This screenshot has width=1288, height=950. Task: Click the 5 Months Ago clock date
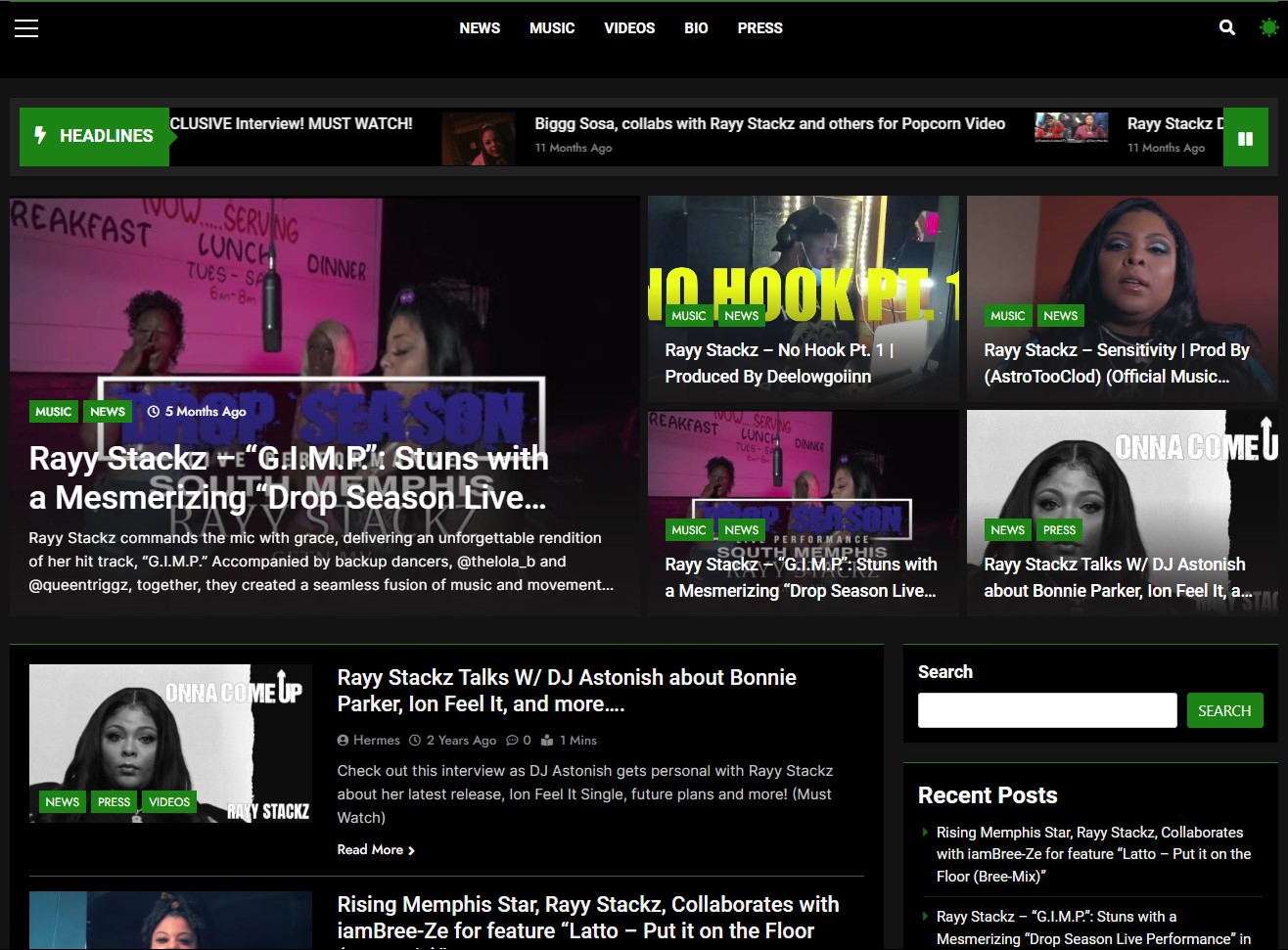tap(197, 412)
